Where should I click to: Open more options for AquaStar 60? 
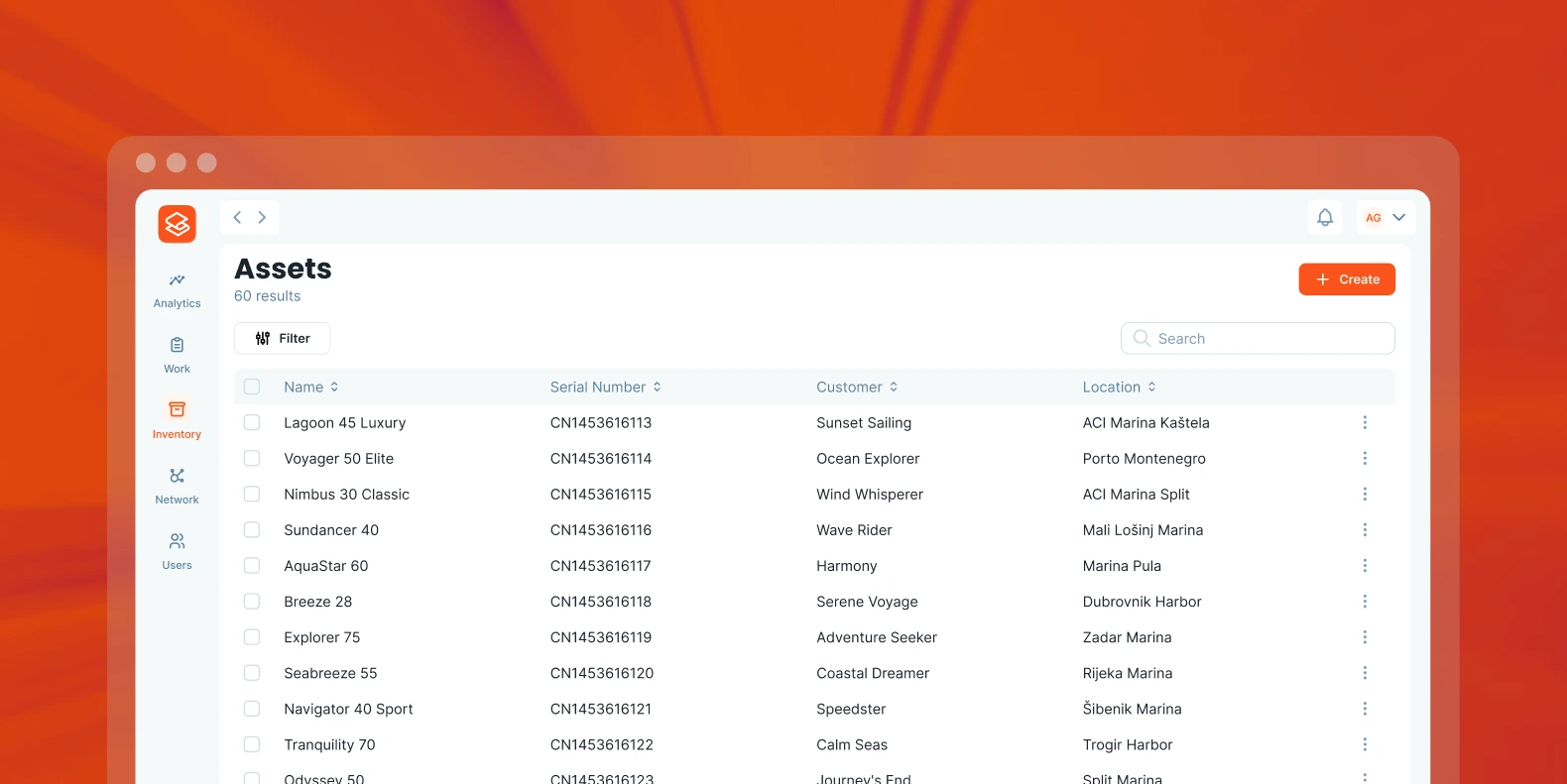[x=1365, y=565]
